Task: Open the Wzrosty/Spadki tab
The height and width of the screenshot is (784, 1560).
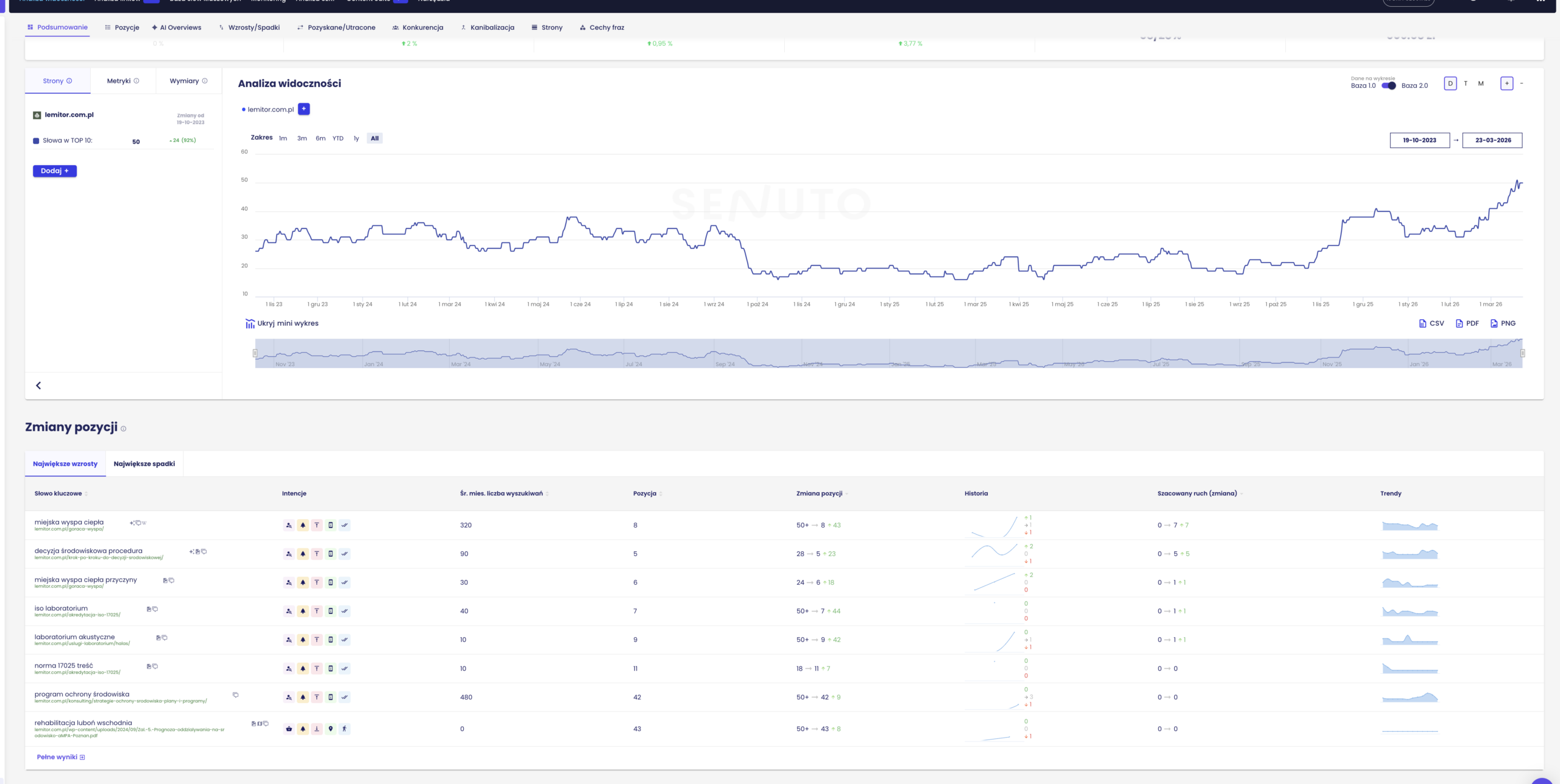Action: point(249,27)
